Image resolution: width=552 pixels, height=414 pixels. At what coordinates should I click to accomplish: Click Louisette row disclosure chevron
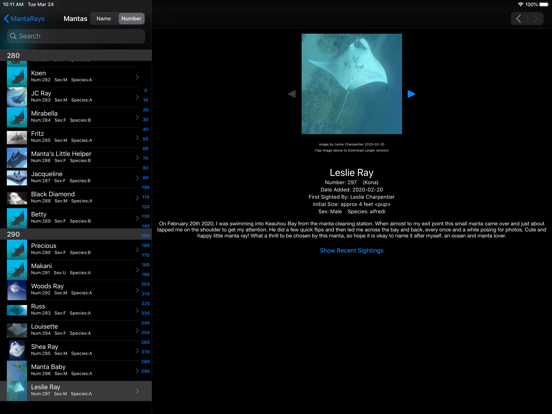coord(137,330)
